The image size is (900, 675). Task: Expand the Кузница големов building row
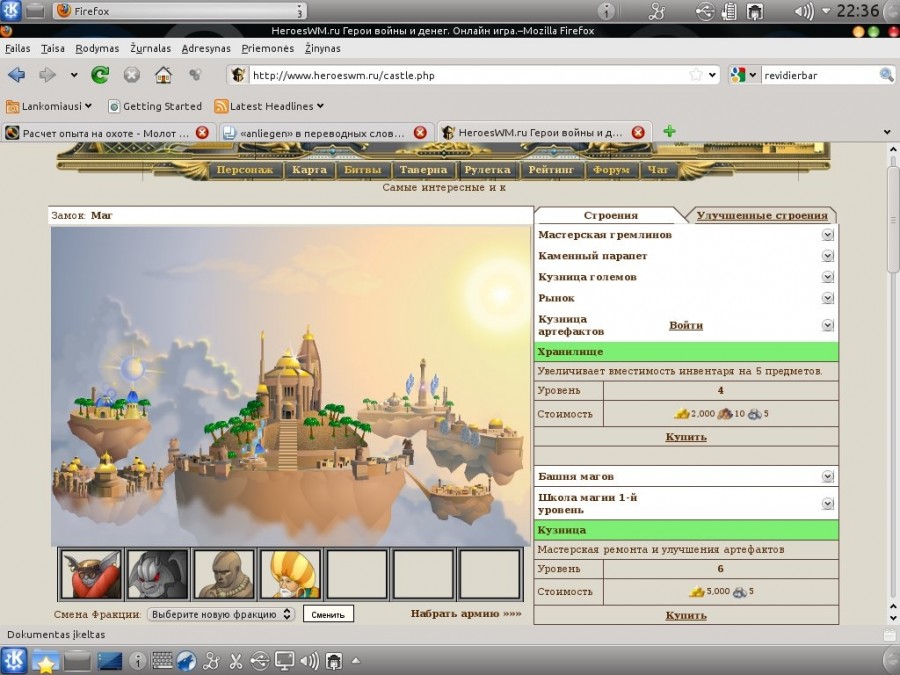[x=827, y=277]
